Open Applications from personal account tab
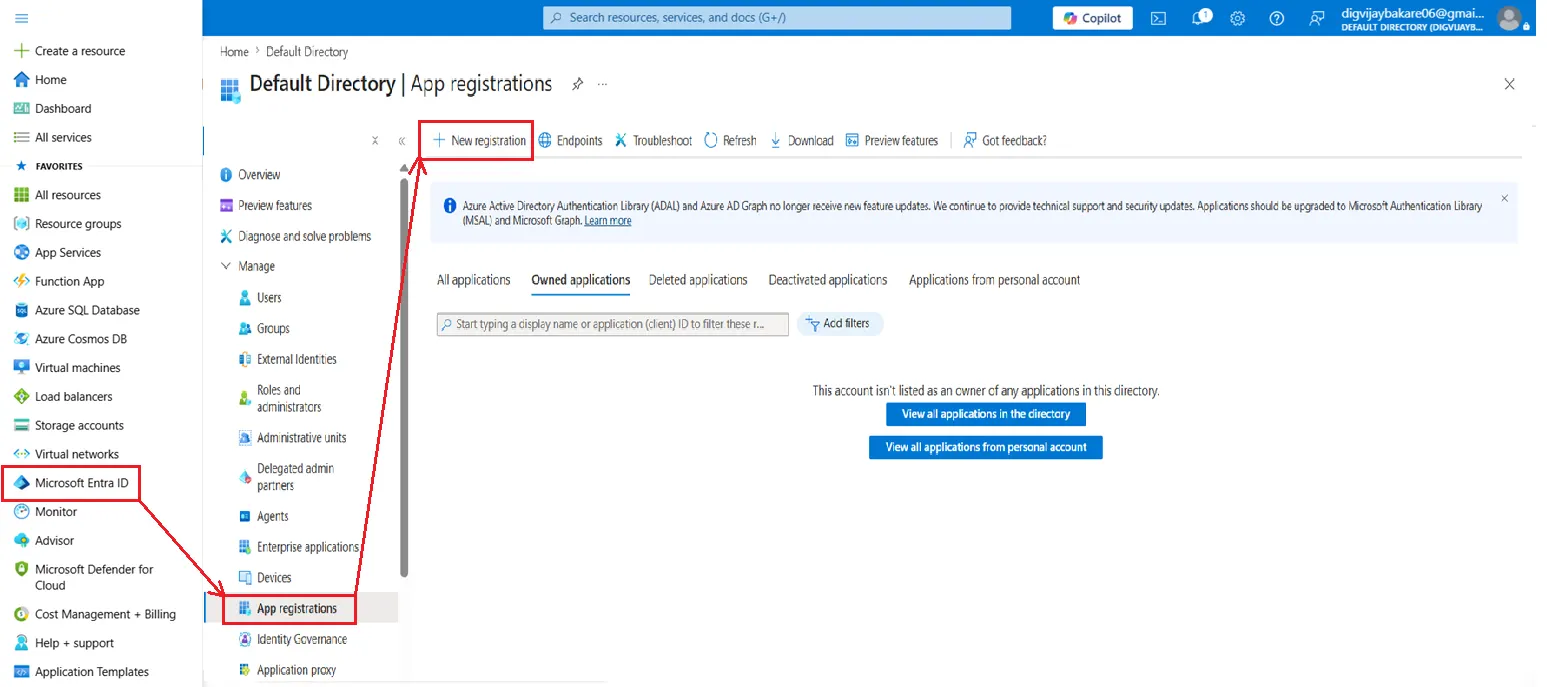This screenshot has height=687, width=1547. [995, 280]
